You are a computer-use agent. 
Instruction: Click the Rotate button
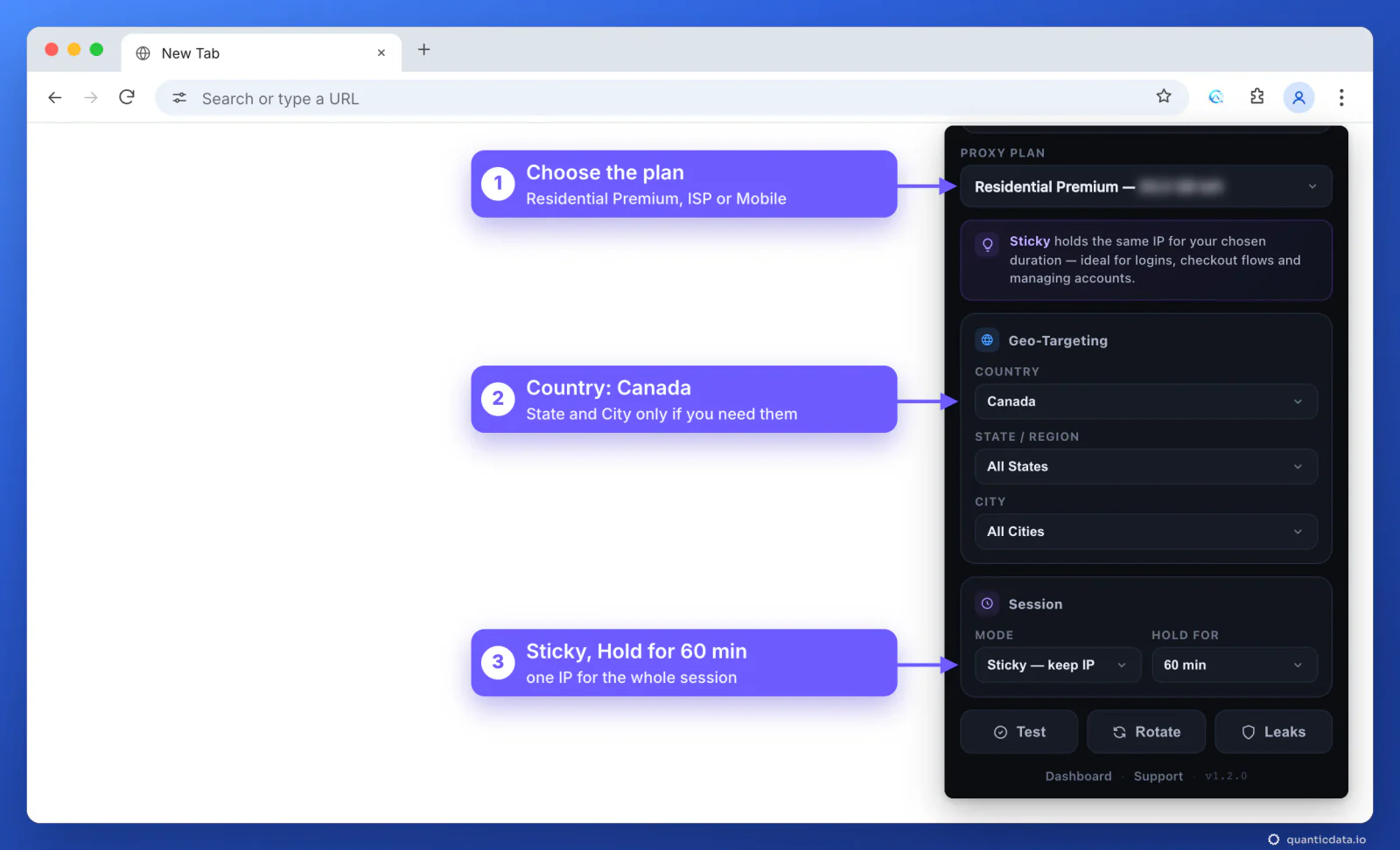pyautogui.click(x=1146, y=732)
